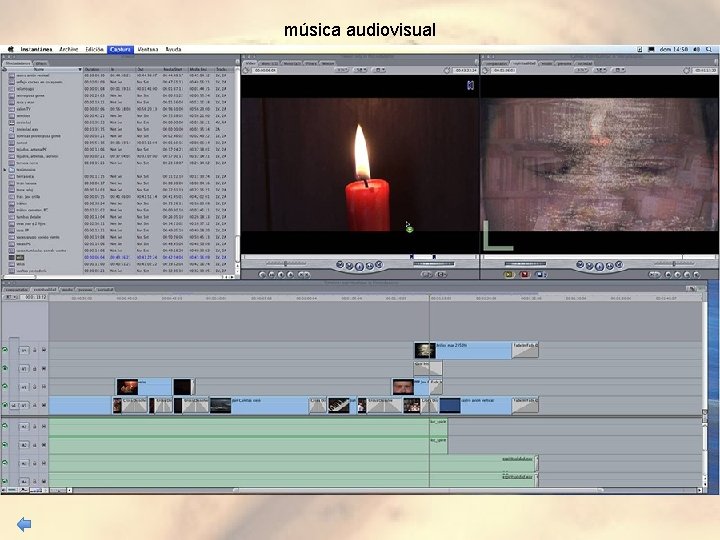Viewport: 720px width, 540px height.
Task: Click Go to Previous Edit in Viewer
Action: pos(340,265)
